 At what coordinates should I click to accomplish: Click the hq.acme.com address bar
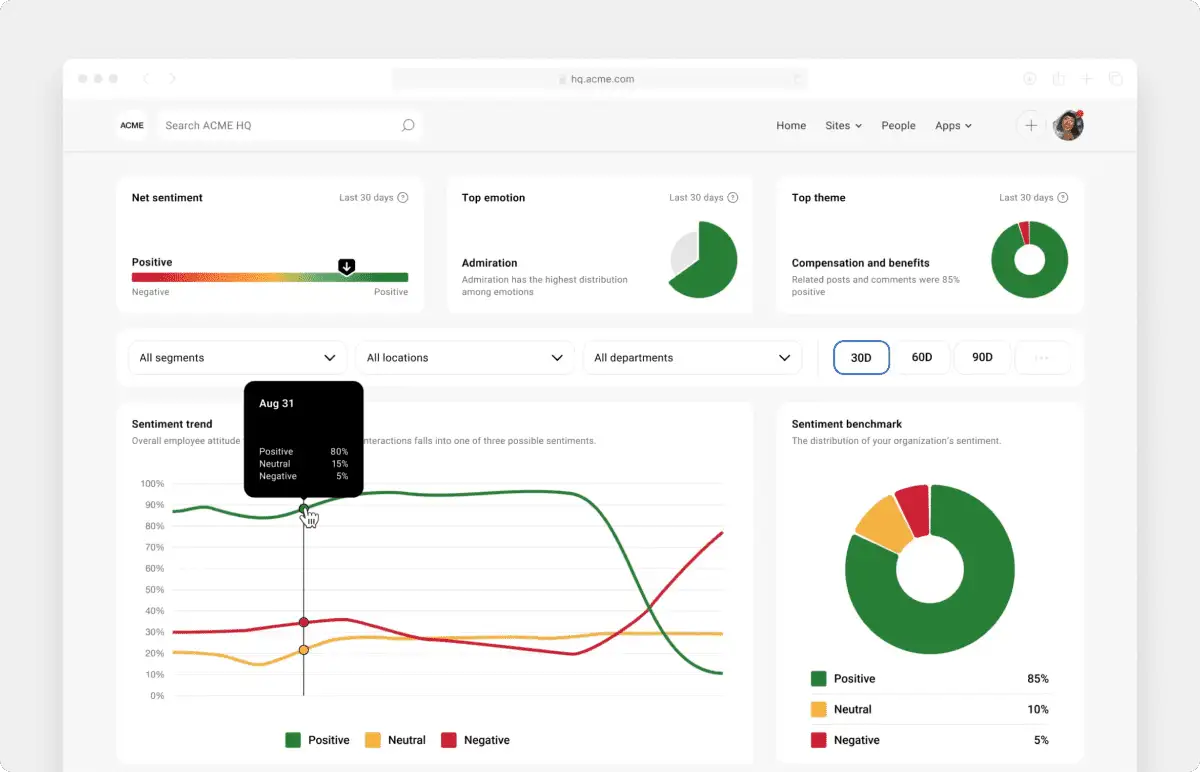pos(600,79)
